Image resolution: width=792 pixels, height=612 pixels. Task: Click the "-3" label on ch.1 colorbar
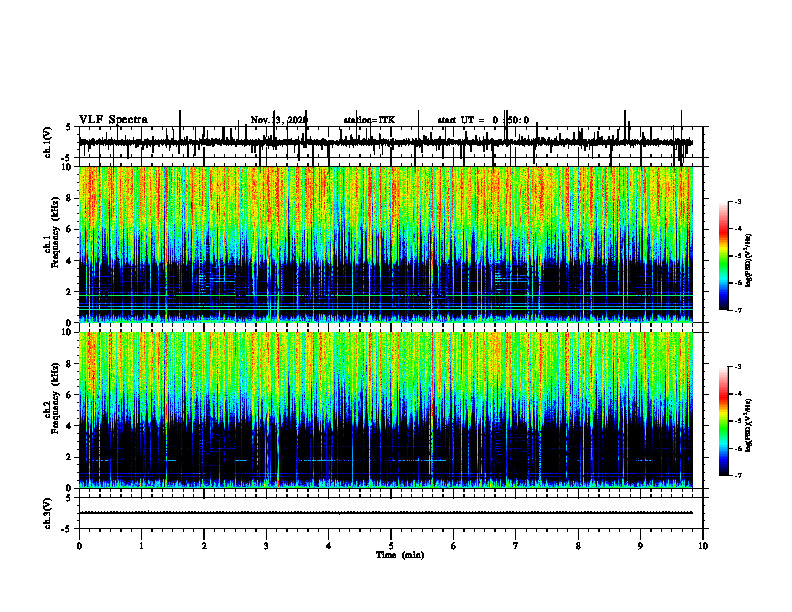pos(738,201)
